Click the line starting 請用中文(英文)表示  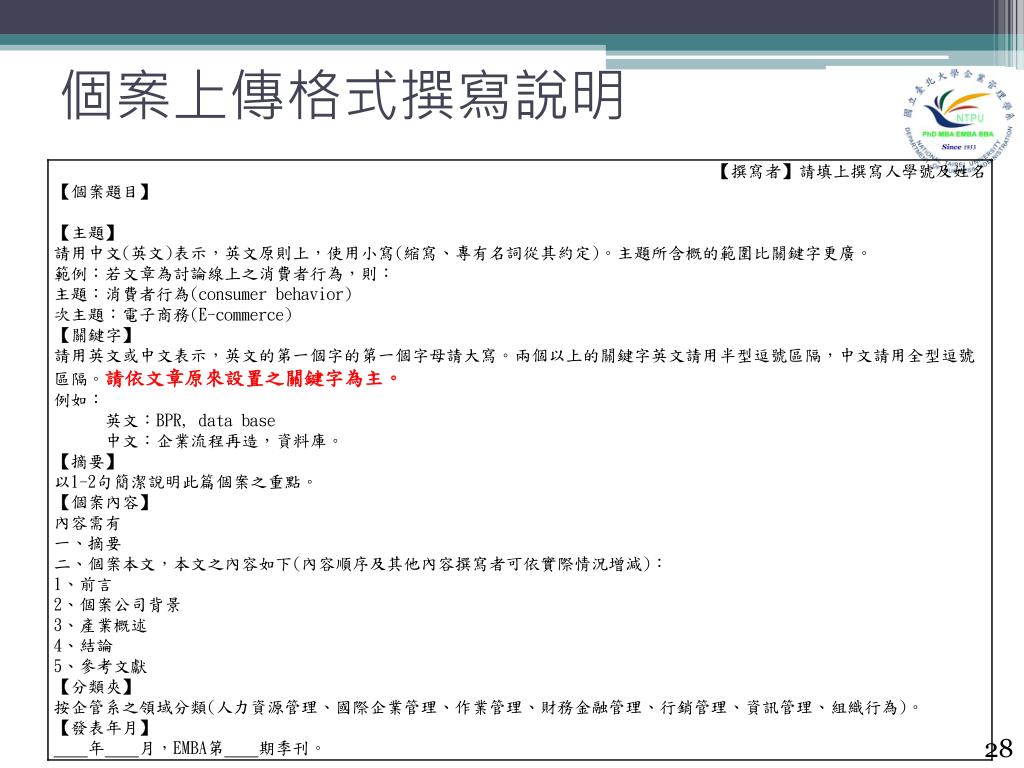[x=462, y=253]
